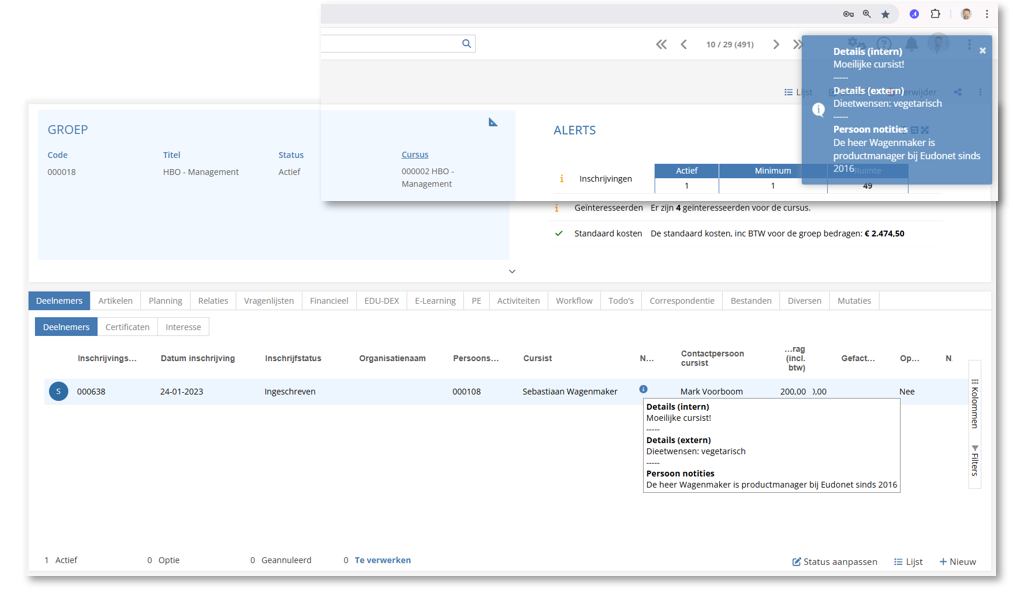Image resolution: width=1013 pixels, height=595 pixels.
Task: Go to previous record arrow
Action: click(684, 45)
